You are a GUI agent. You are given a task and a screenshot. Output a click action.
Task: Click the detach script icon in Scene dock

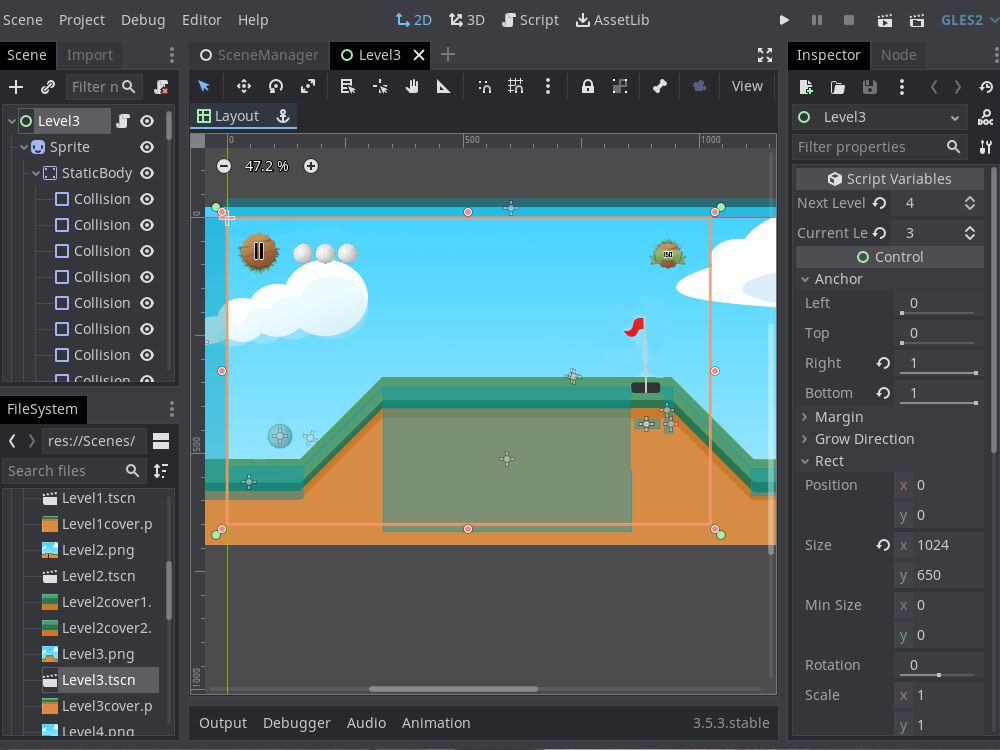point(161,87)
